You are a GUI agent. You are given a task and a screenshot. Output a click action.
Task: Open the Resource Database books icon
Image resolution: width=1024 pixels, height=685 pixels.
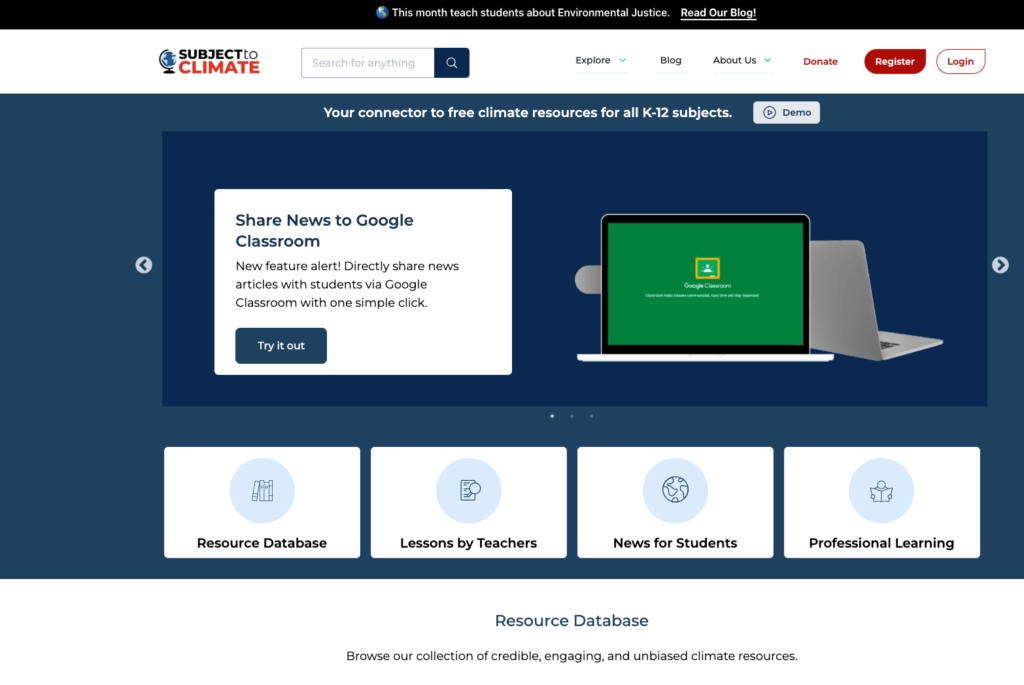[x=262, y=491]
